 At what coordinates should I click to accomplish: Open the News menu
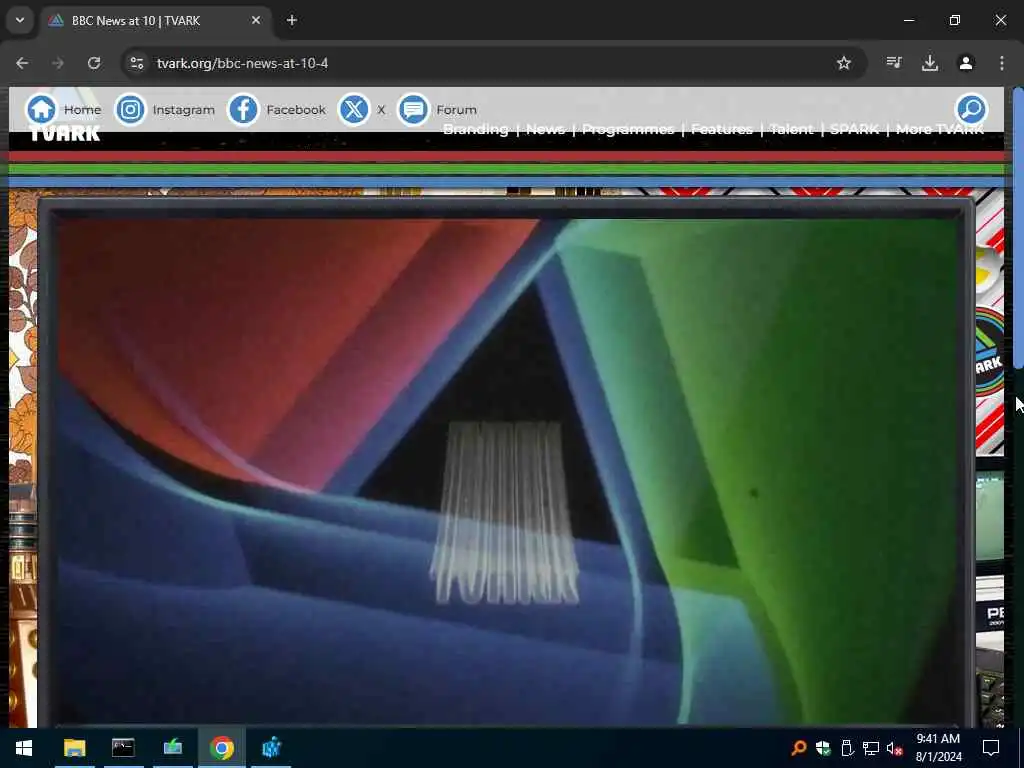545,129
